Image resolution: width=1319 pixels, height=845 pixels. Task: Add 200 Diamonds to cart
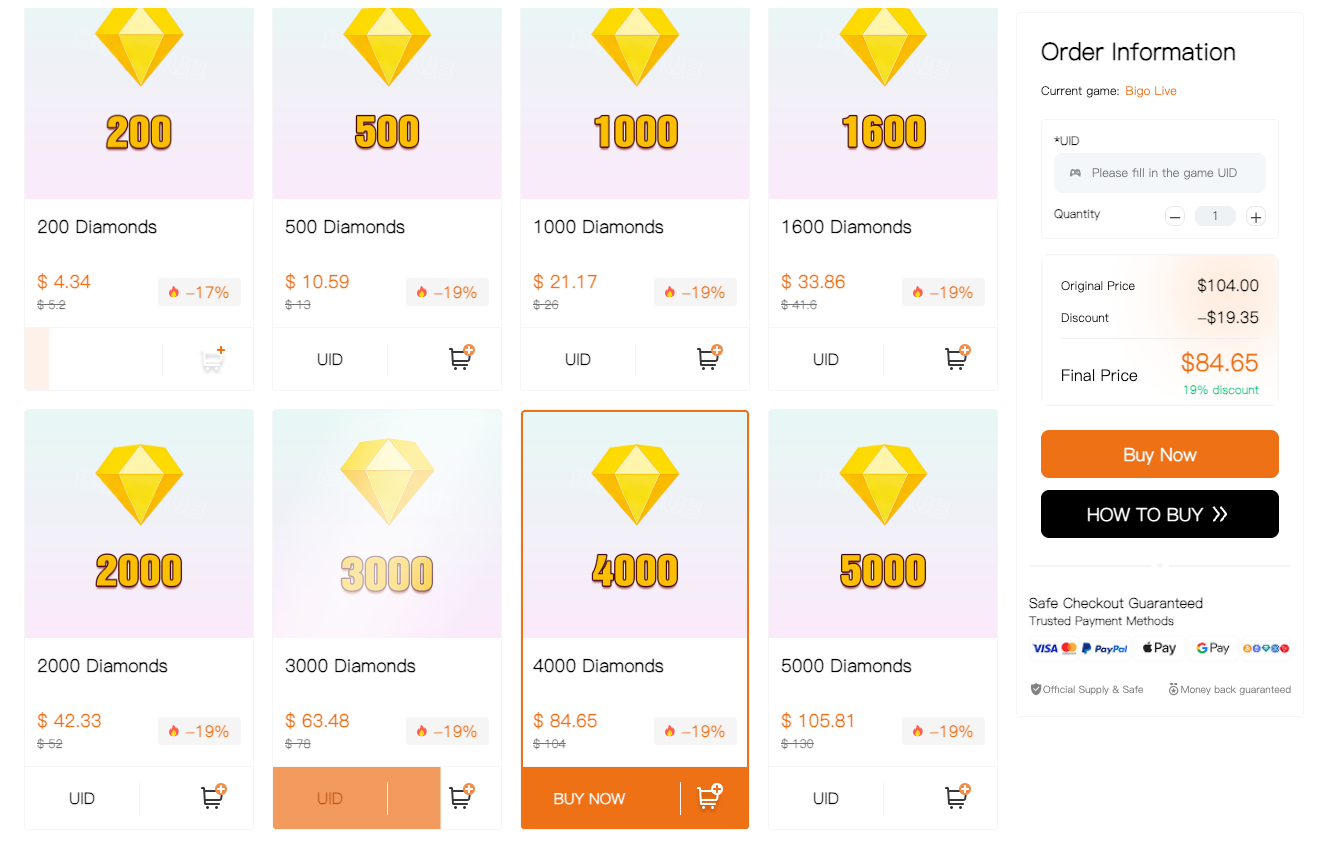pyautogui.click(x=213, y=359)
